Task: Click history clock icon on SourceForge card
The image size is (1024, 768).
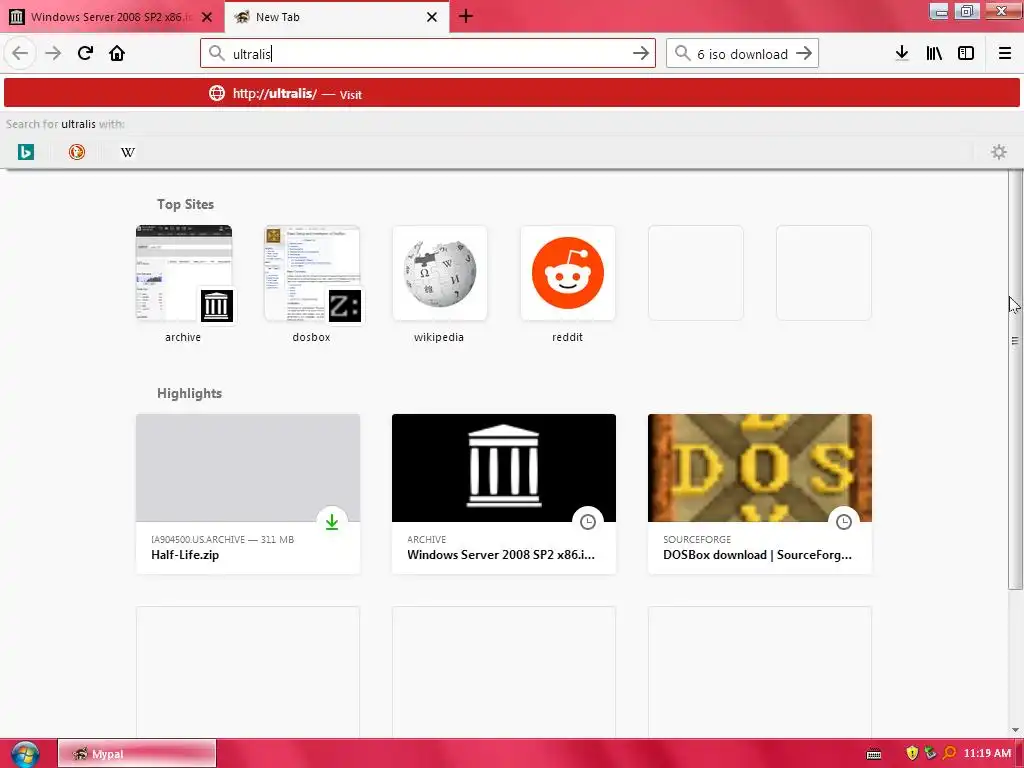Action: (x=844, y=522)
